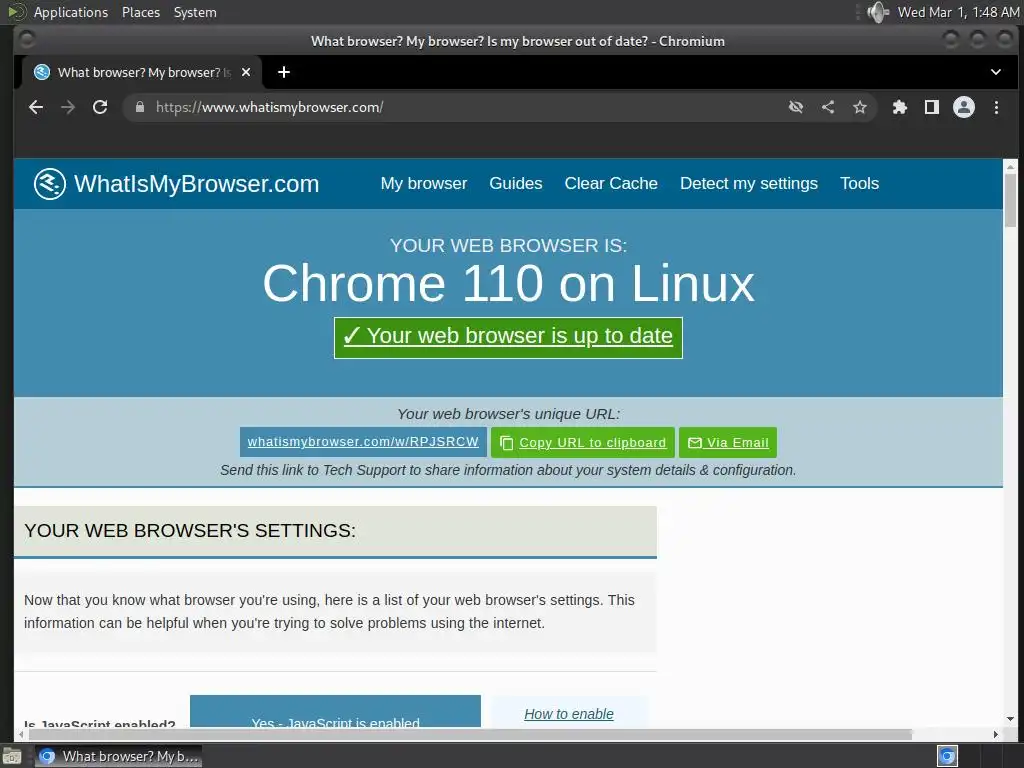Open the Clear Cache nav item
Image resolution: width=1024 pixels, height=768 pixels.
click(611, 184)
